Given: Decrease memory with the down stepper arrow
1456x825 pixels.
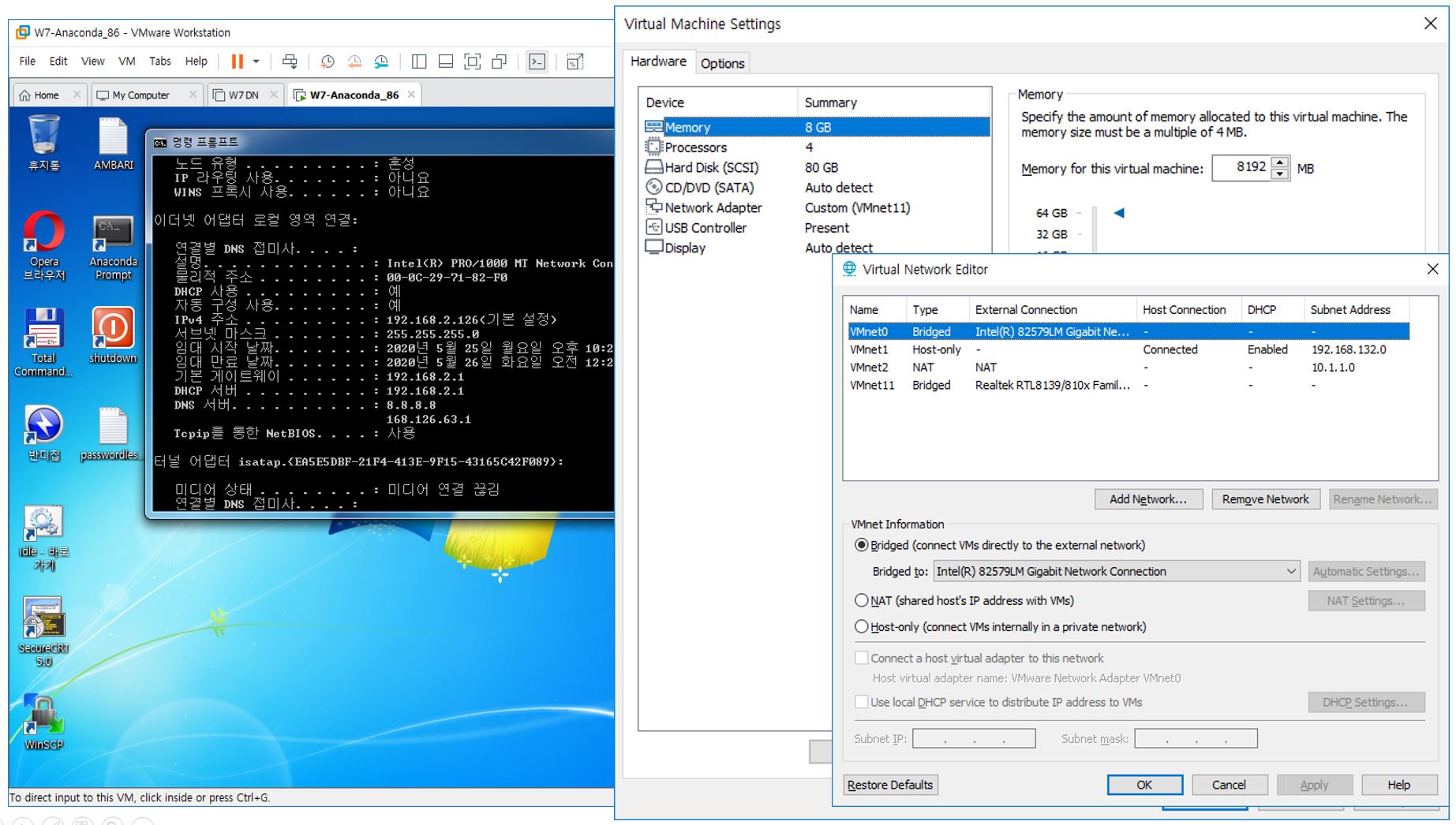Looking at the screenshot, I should (1281, 174).
